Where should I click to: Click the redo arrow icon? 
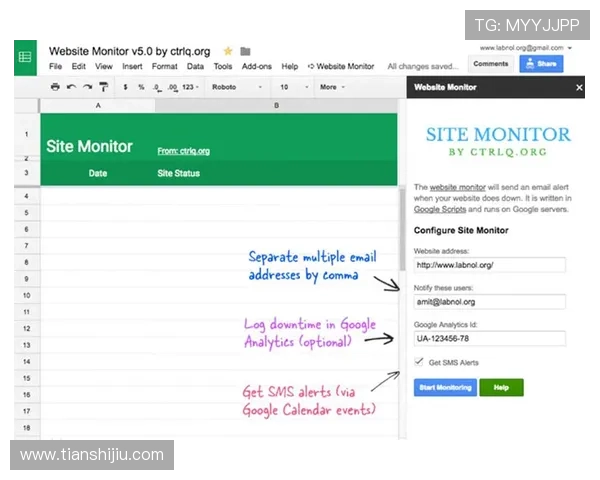click(87, 87)
